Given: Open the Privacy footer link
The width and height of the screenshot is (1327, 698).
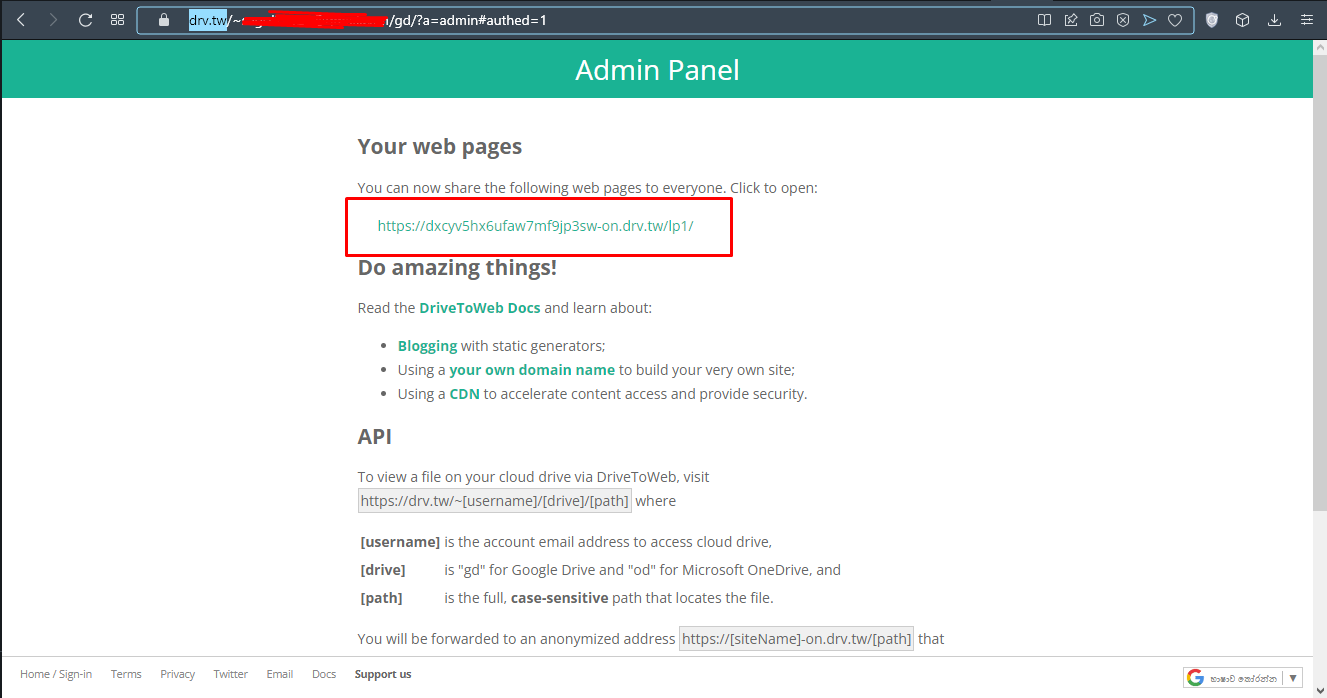Looking at the screenshot, I should coord(177,674).
